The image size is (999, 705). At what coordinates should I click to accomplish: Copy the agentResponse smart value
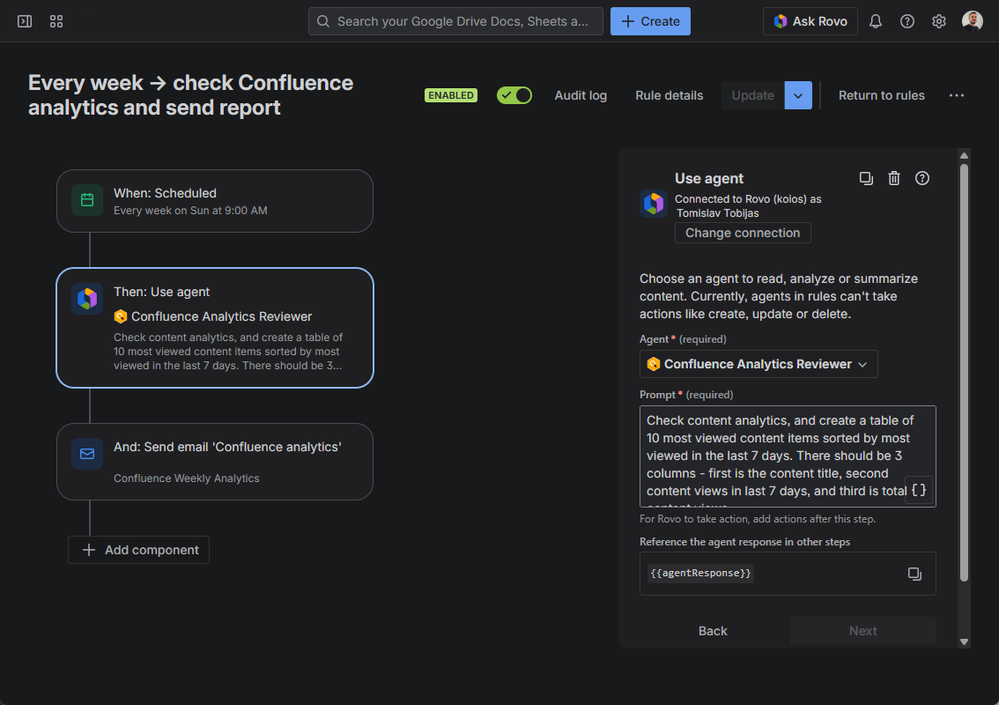pos(914,574)
